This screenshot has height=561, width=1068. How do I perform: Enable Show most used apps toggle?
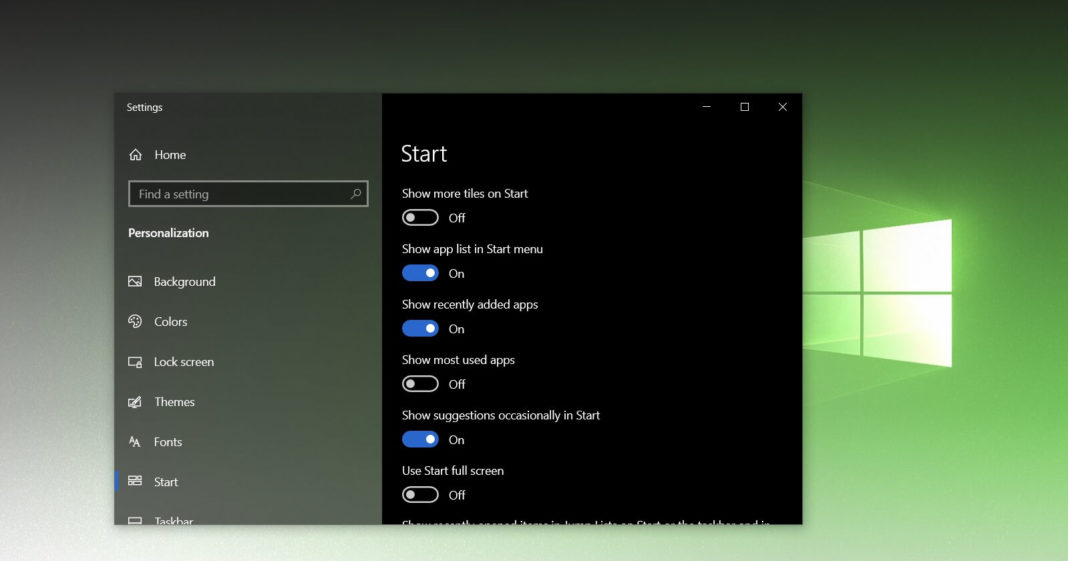tap(420, 384)
